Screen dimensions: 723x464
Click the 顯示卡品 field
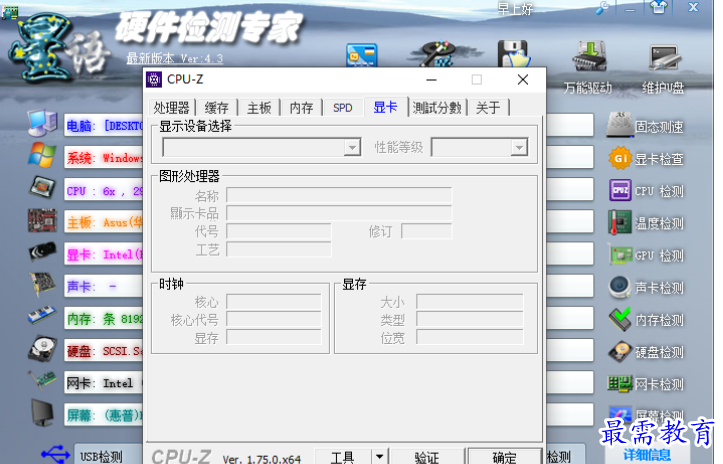pyautogui.click(x=339, y=214)
